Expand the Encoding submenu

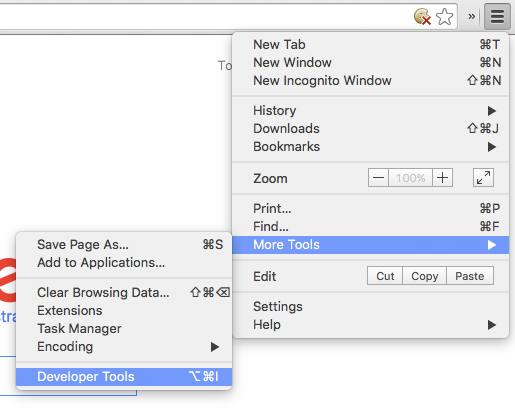124,347
